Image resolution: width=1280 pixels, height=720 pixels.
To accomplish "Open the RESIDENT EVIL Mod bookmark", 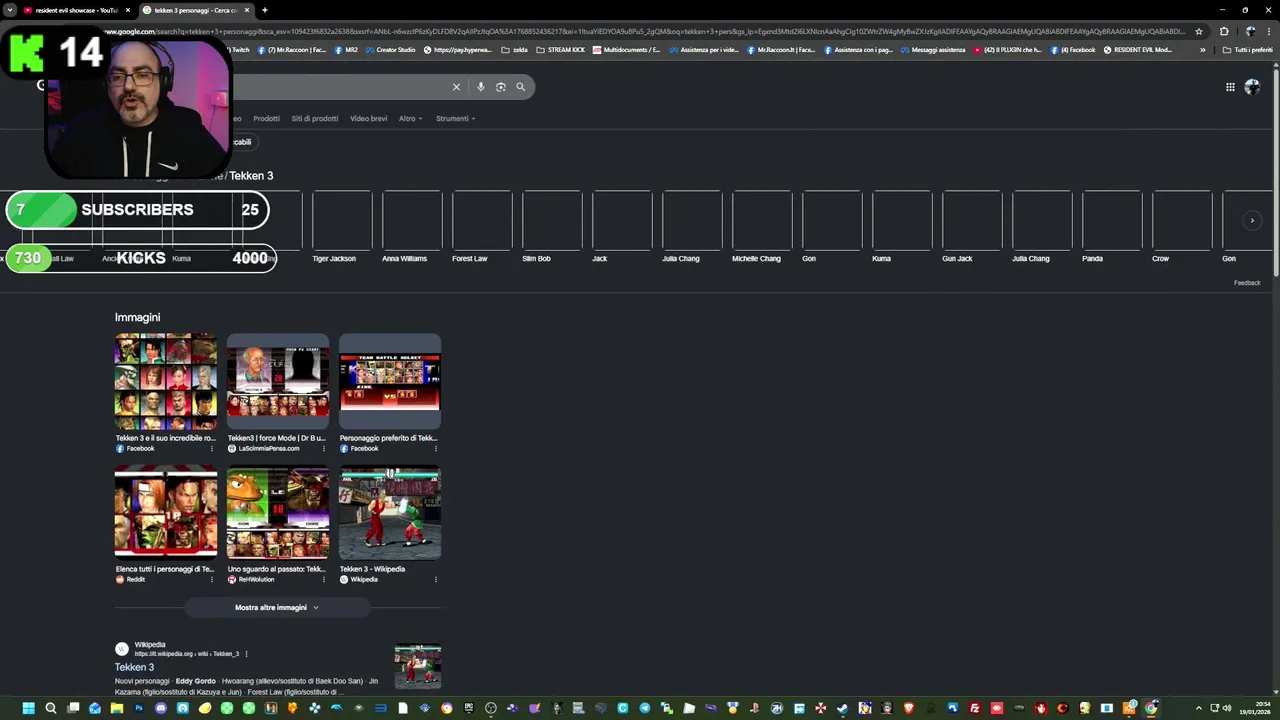I will pos(1137,49).
